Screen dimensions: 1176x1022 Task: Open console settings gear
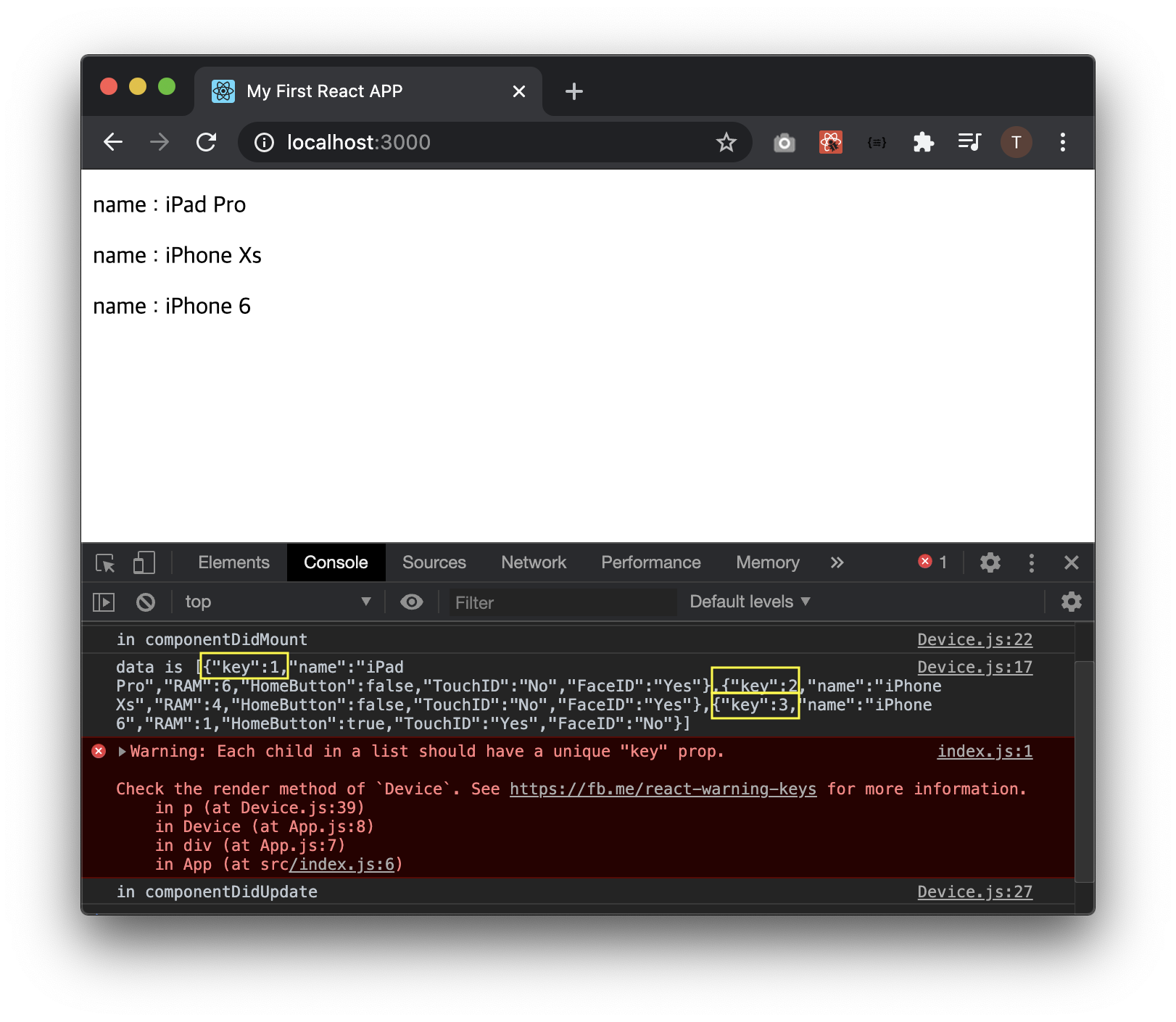tap(1072, 602)
